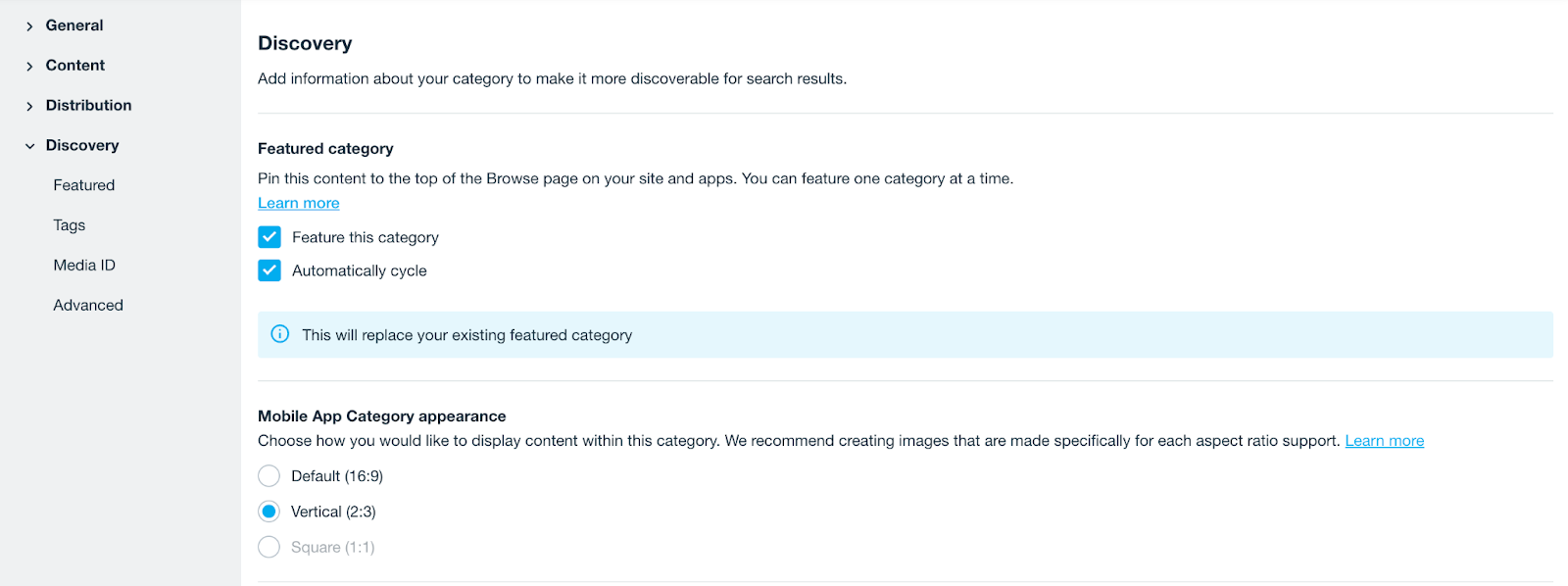Expand the Distribution section chevron
Image resolution: width=1568 pixels, height=586 pixels.
coord(29,106)
